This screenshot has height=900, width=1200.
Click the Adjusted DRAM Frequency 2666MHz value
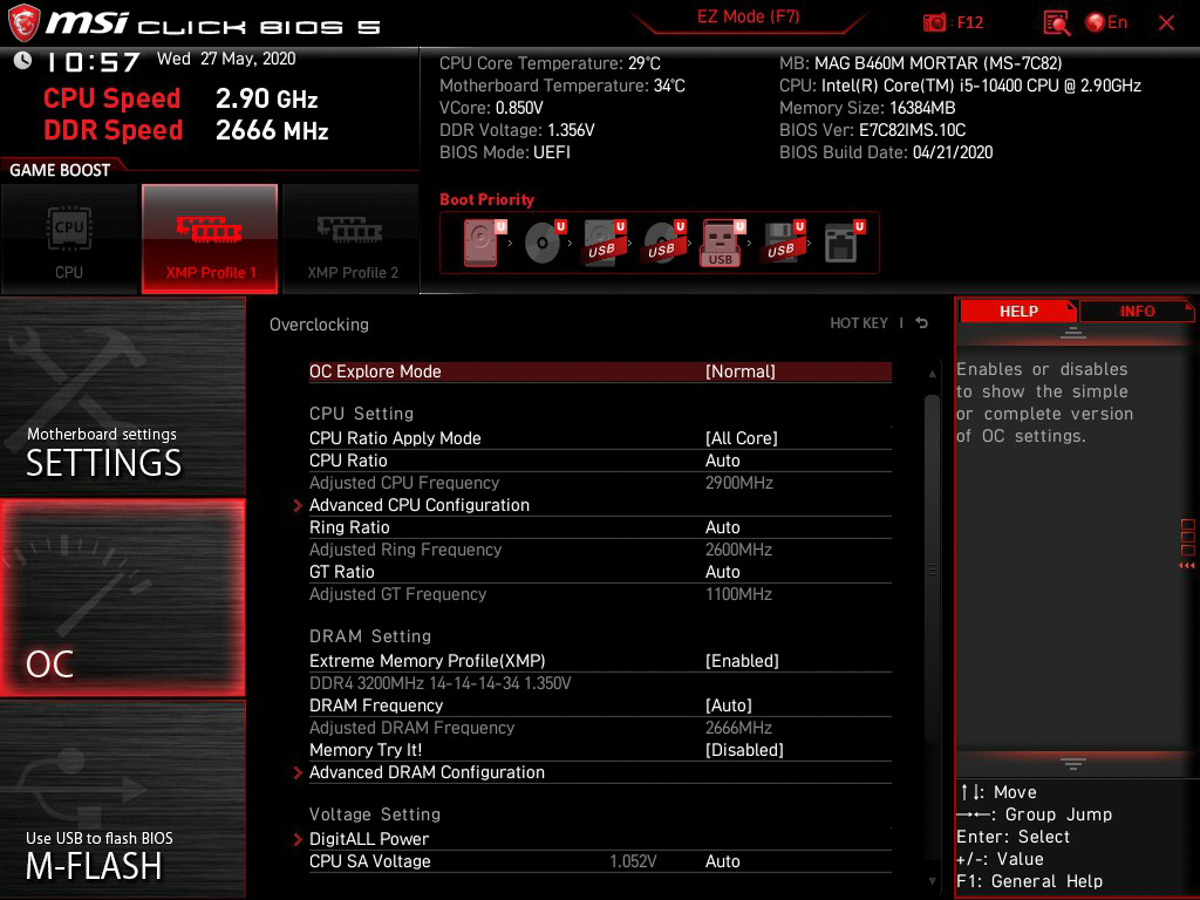coord(739,728)
